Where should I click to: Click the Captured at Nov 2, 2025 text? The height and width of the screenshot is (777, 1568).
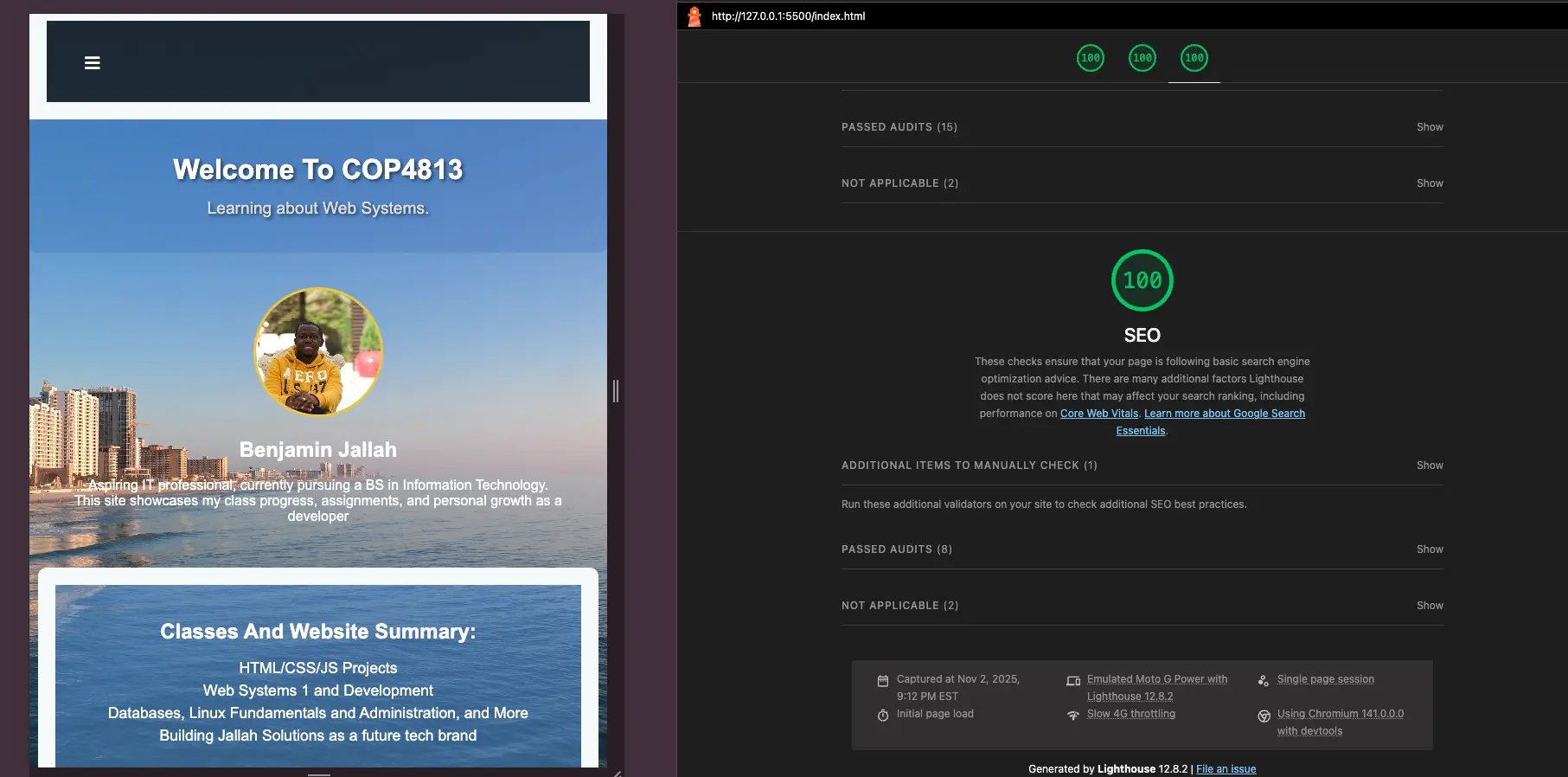[958, 688]
